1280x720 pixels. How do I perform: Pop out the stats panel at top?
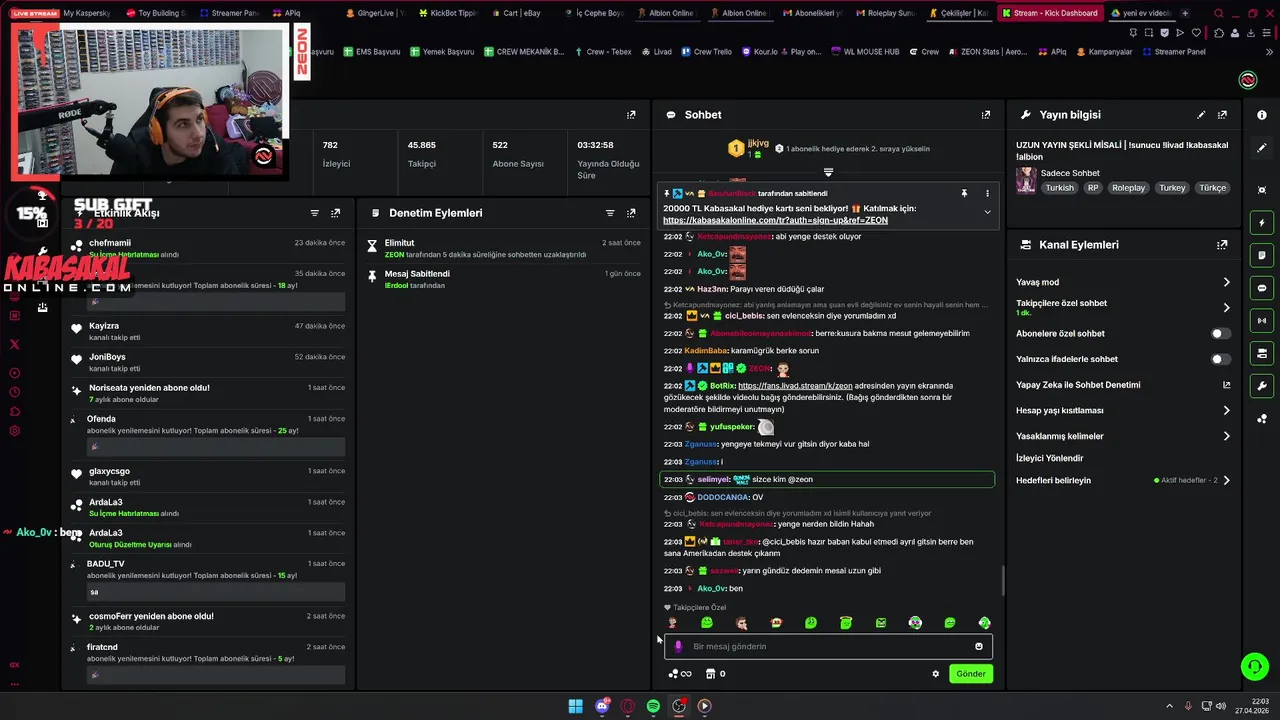[631, 115]
